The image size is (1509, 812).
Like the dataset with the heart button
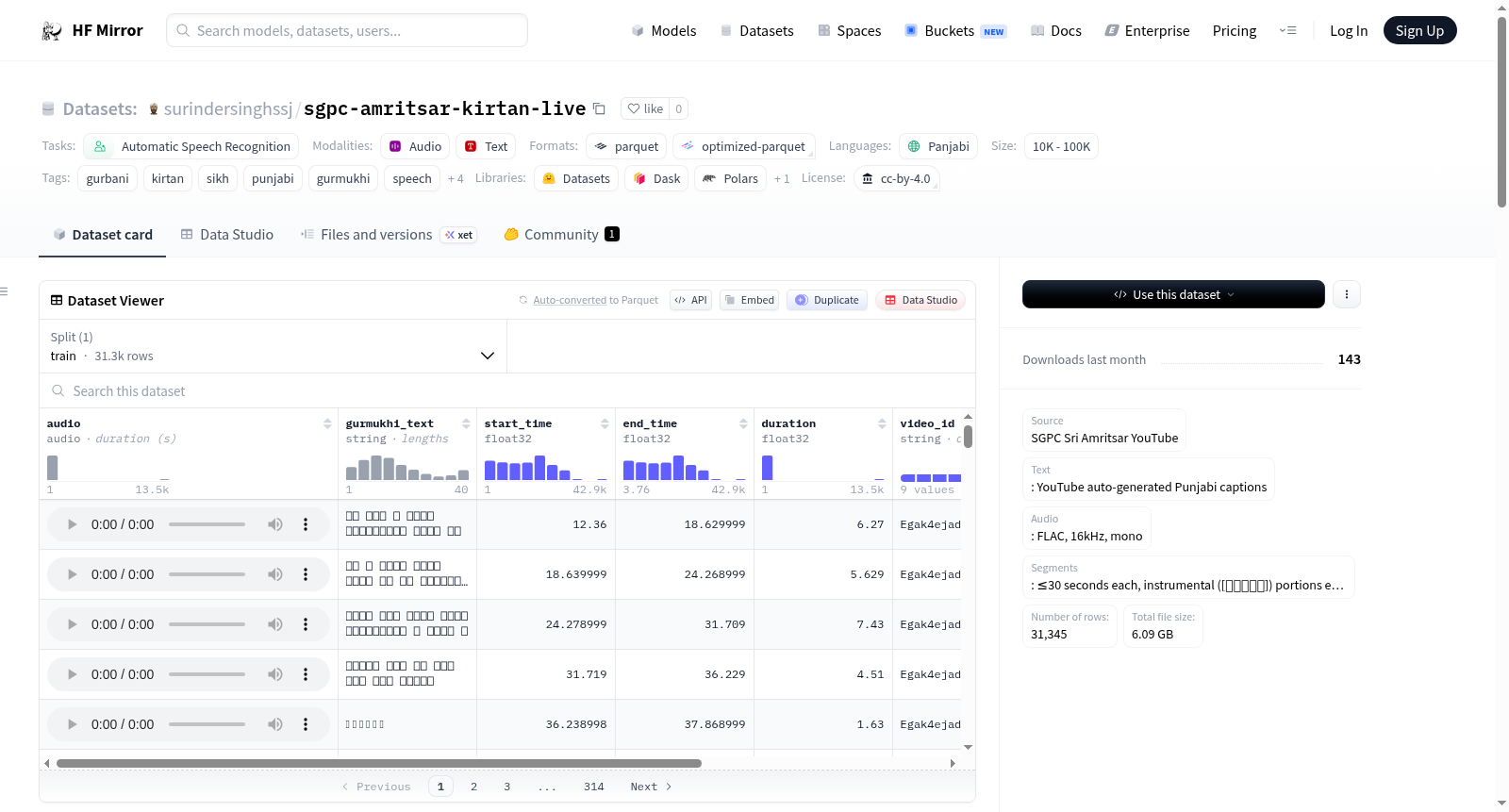[645, 108]
